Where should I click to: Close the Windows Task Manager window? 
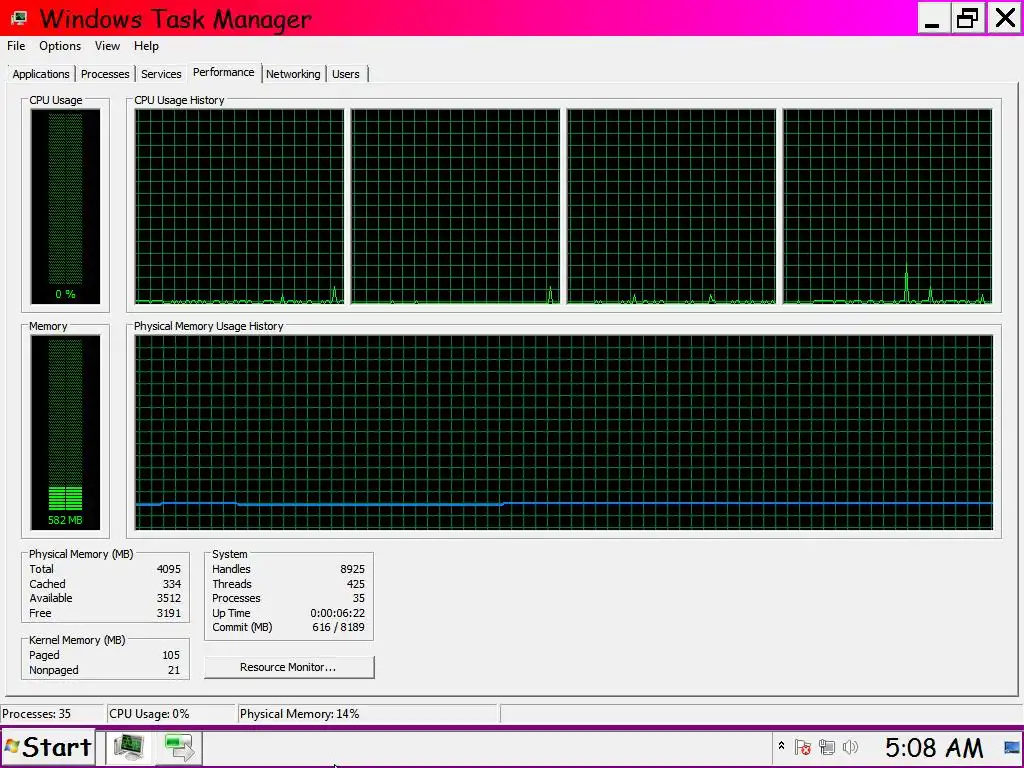1005,18
